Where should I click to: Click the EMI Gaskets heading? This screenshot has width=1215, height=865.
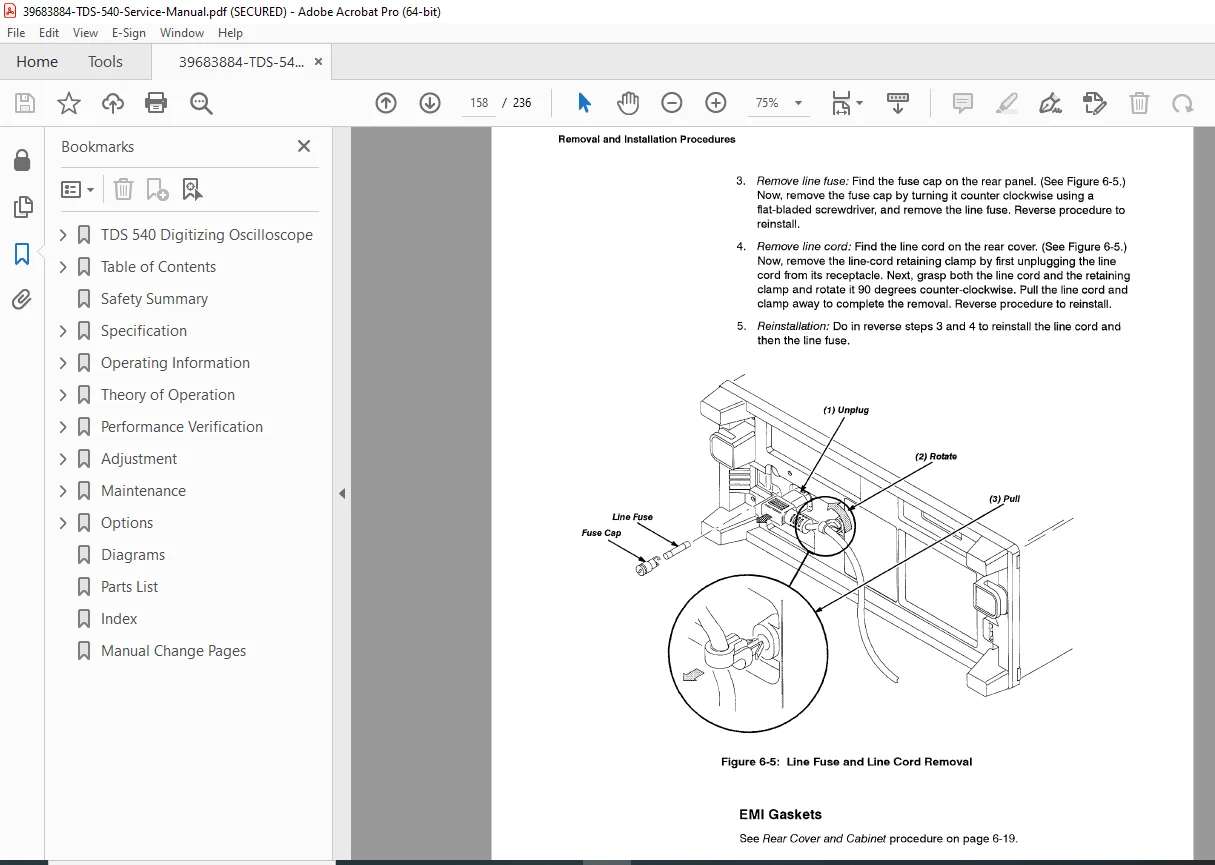780,814
